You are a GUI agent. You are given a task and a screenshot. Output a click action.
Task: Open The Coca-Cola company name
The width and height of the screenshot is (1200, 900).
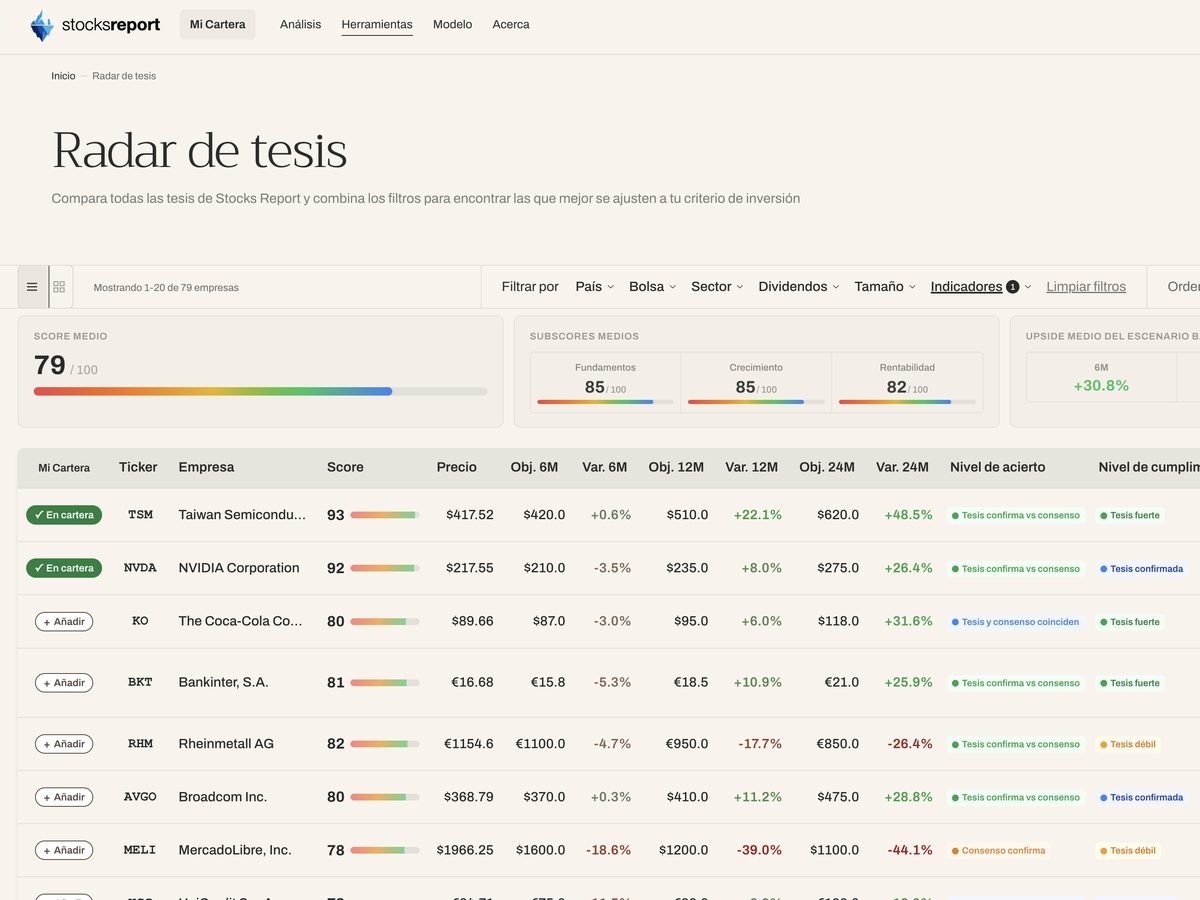click(241, 621)
